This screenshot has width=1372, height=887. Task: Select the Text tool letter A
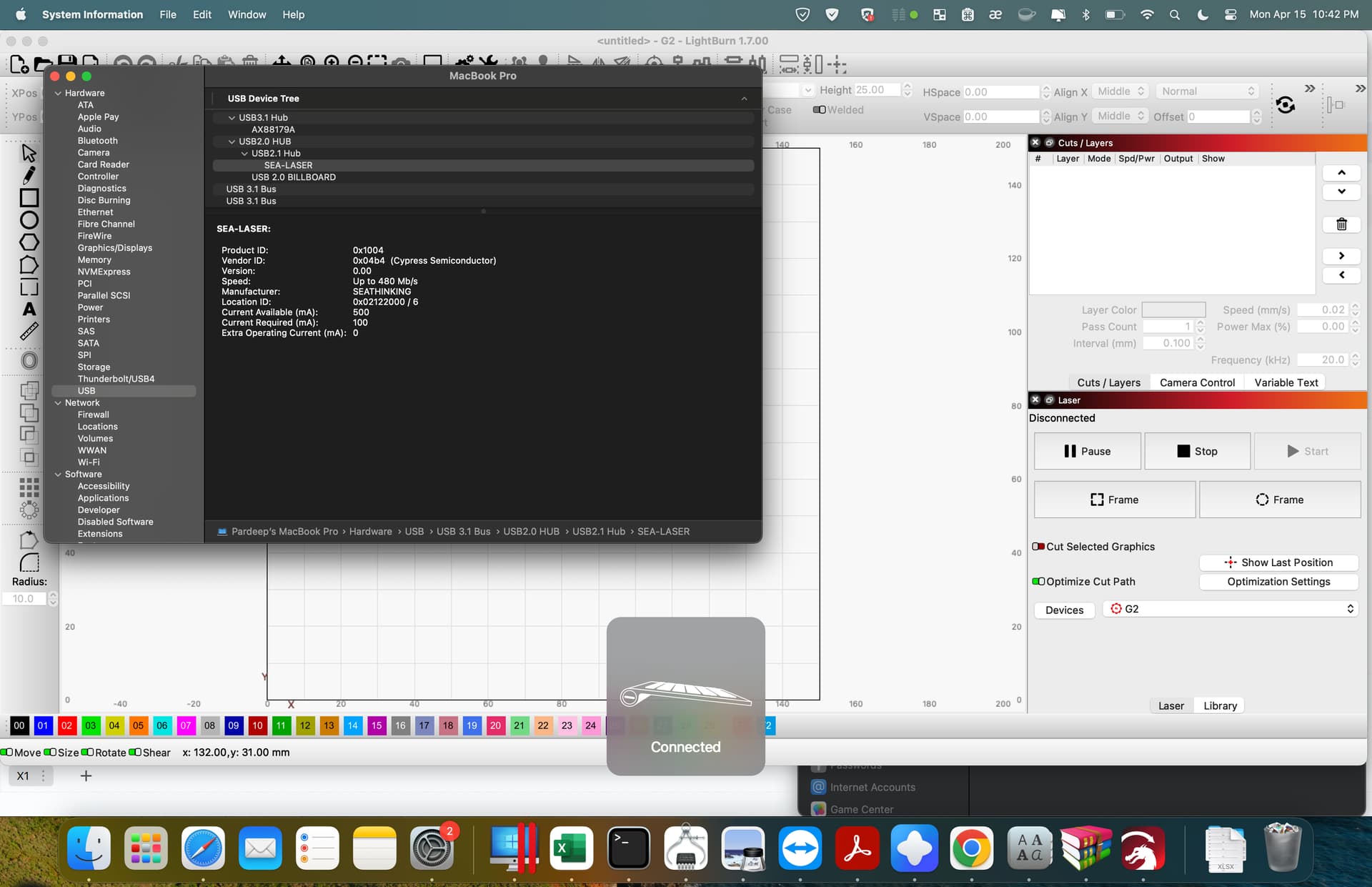[x=29, y=309]
